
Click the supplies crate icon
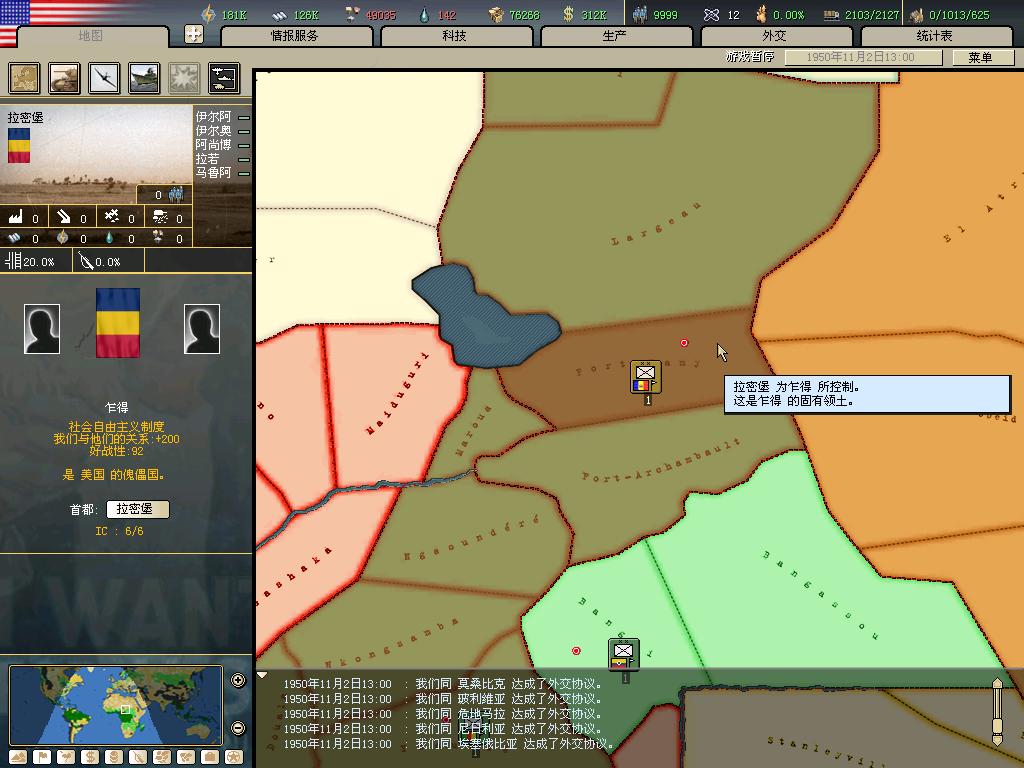[x=496, y=14]
